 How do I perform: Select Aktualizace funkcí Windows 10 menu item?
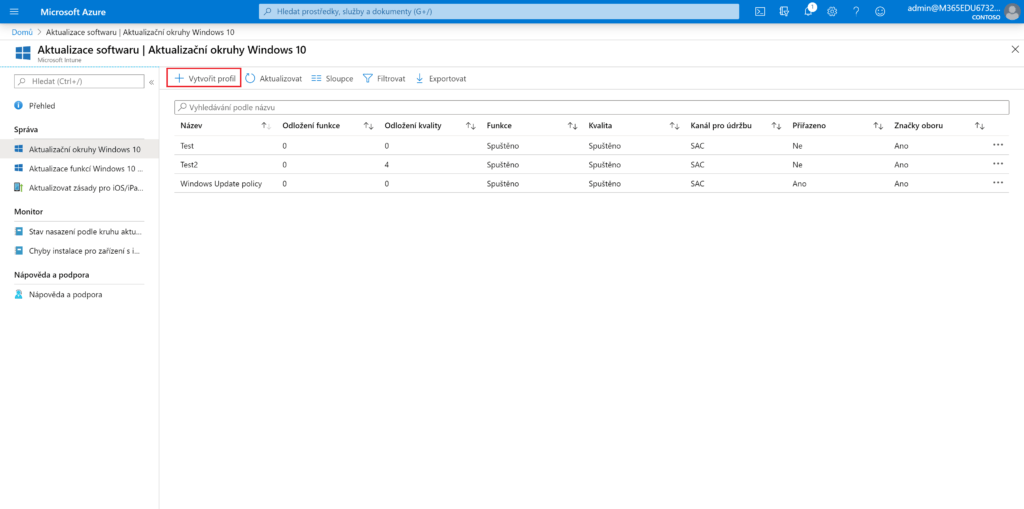(x=83, y=169)
